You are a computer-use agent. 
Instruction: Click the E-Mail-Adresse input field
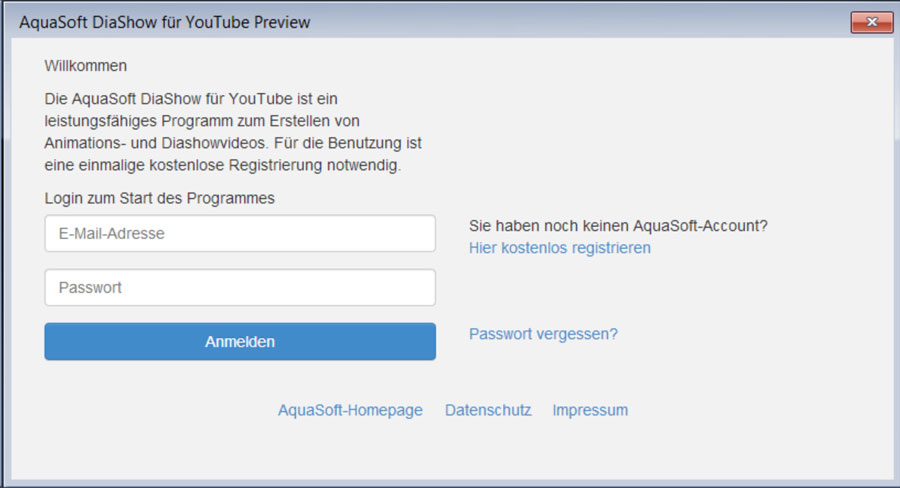point(240,234)
